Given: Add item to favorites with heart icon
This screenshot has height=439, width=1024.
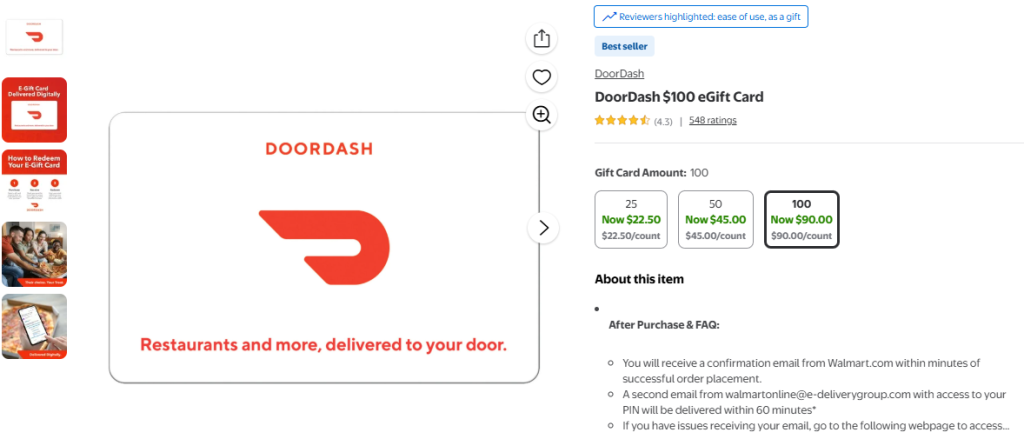Looking at the screenshot, I should tap(541, 77).
